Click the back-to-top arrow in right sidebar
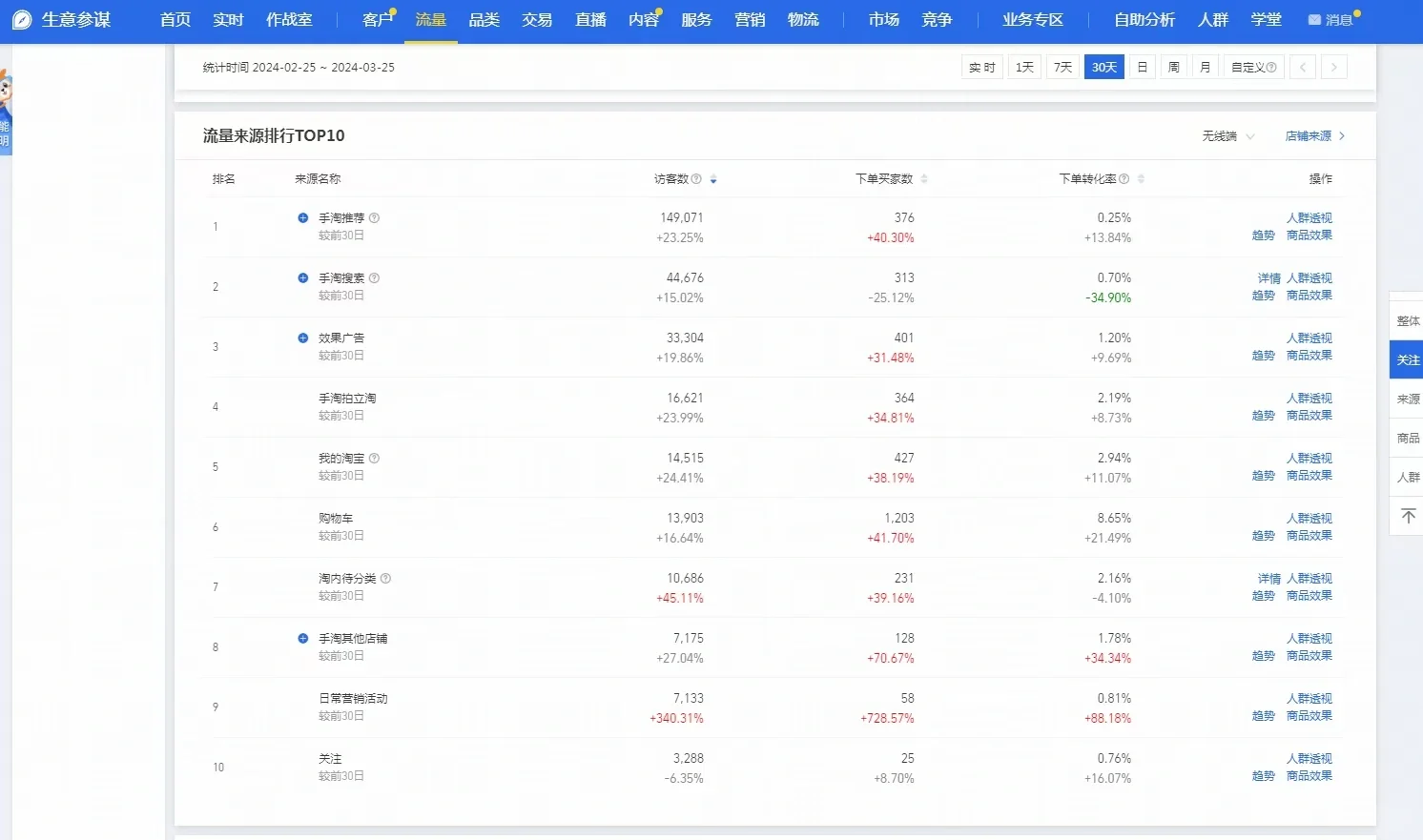1423x840 pixels. [1409, 516]
